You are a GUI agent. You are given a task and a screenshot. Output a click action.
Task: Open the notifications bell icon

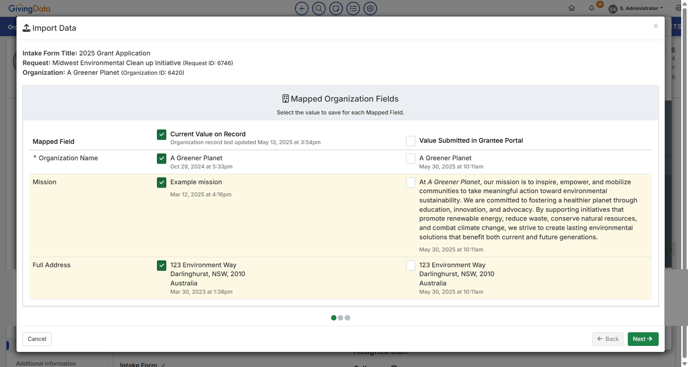(591, 8)
